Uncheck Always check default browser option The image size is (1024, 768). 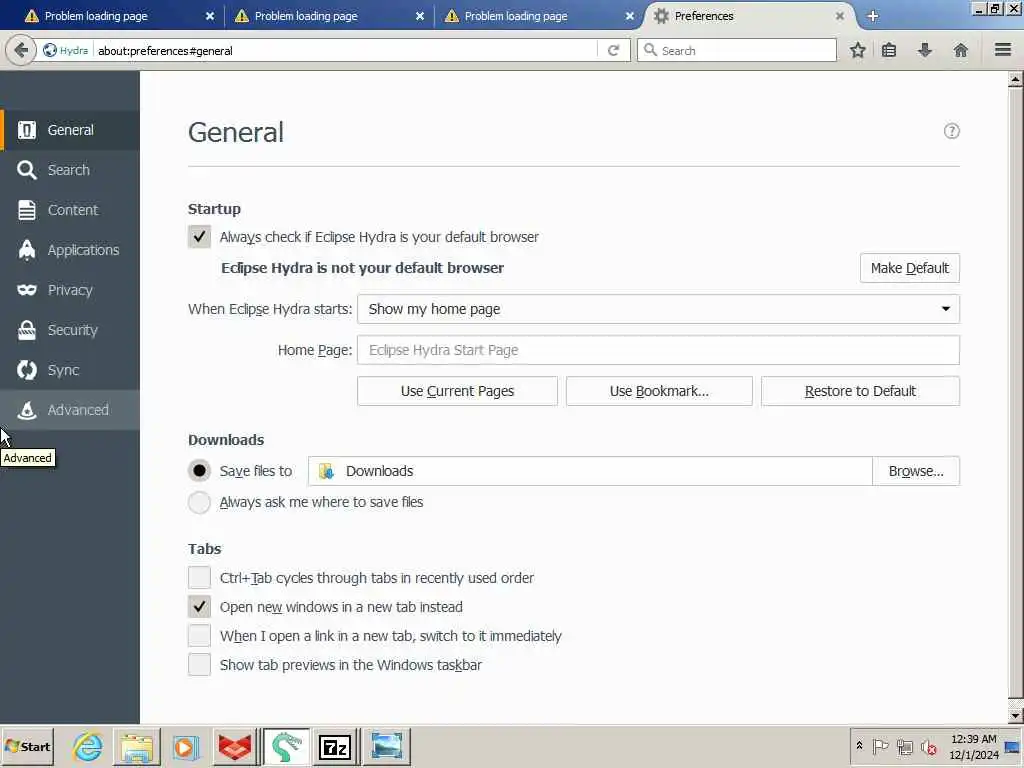pos(199,236)
